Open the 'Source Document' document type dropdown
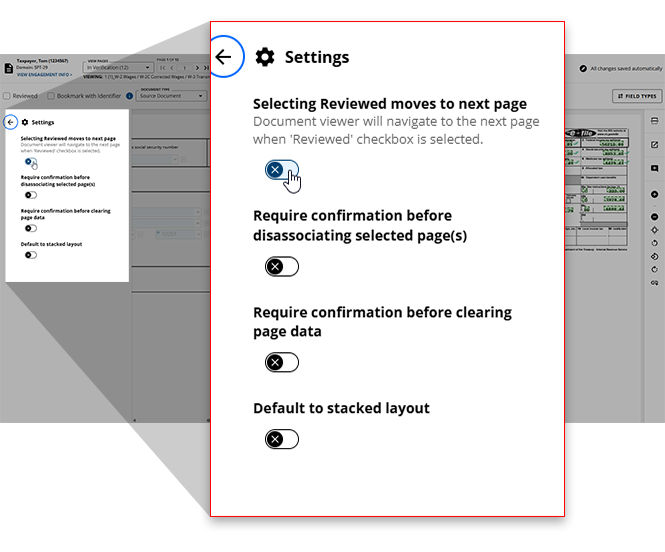 tap(171, 96)
